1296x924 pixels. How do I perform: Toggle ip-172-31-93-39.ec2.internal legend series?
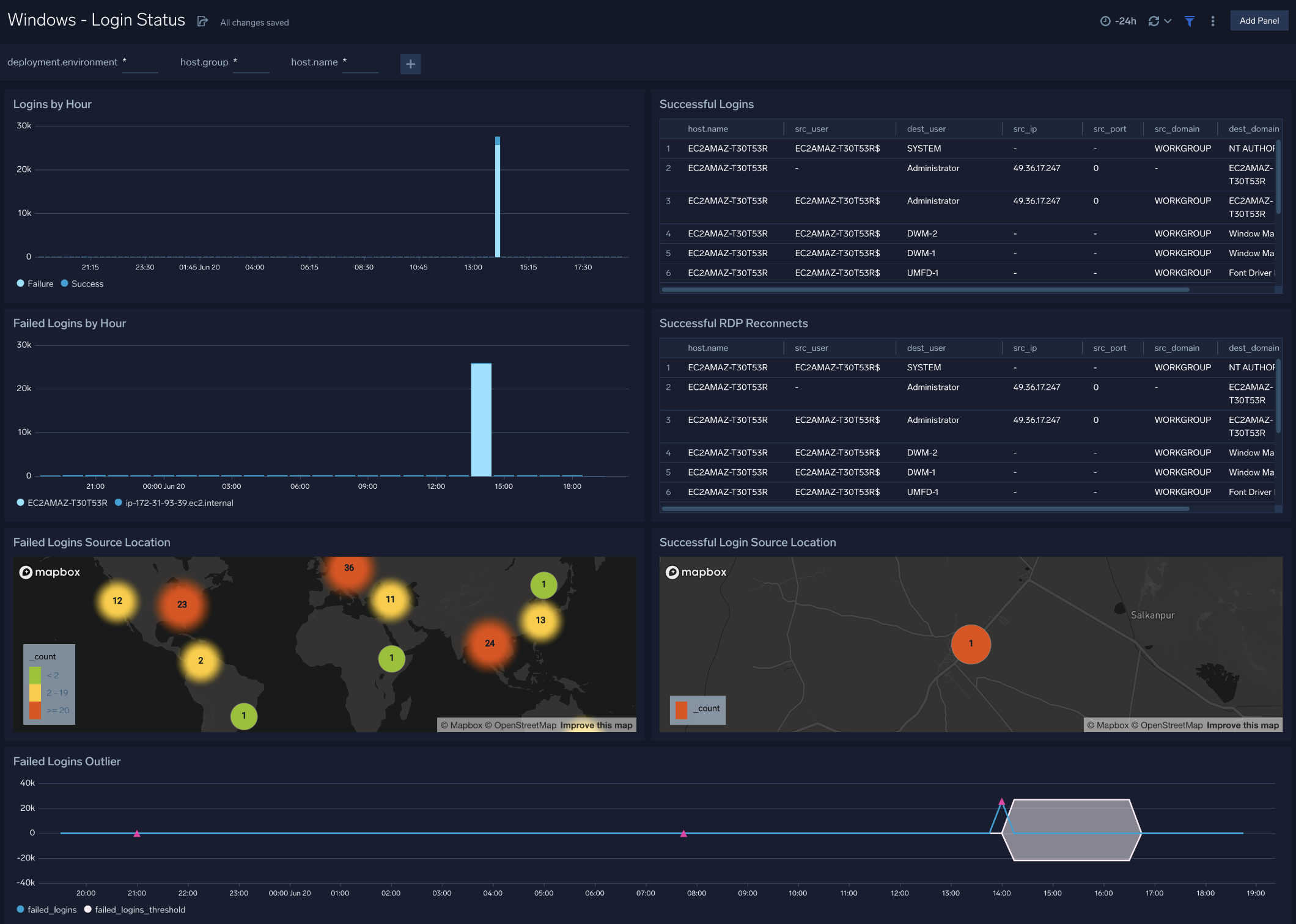174,503
